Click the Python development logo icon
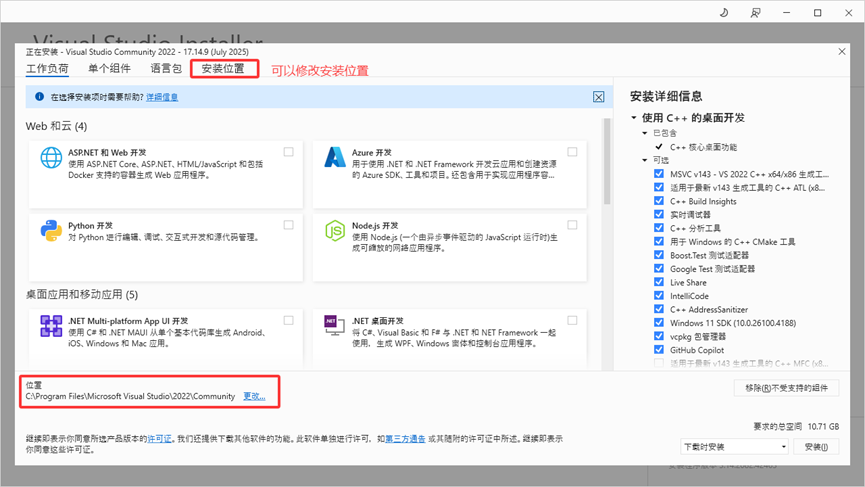This screenshot has width=865, height=487. pyautogui.click(x=51, y=231)
